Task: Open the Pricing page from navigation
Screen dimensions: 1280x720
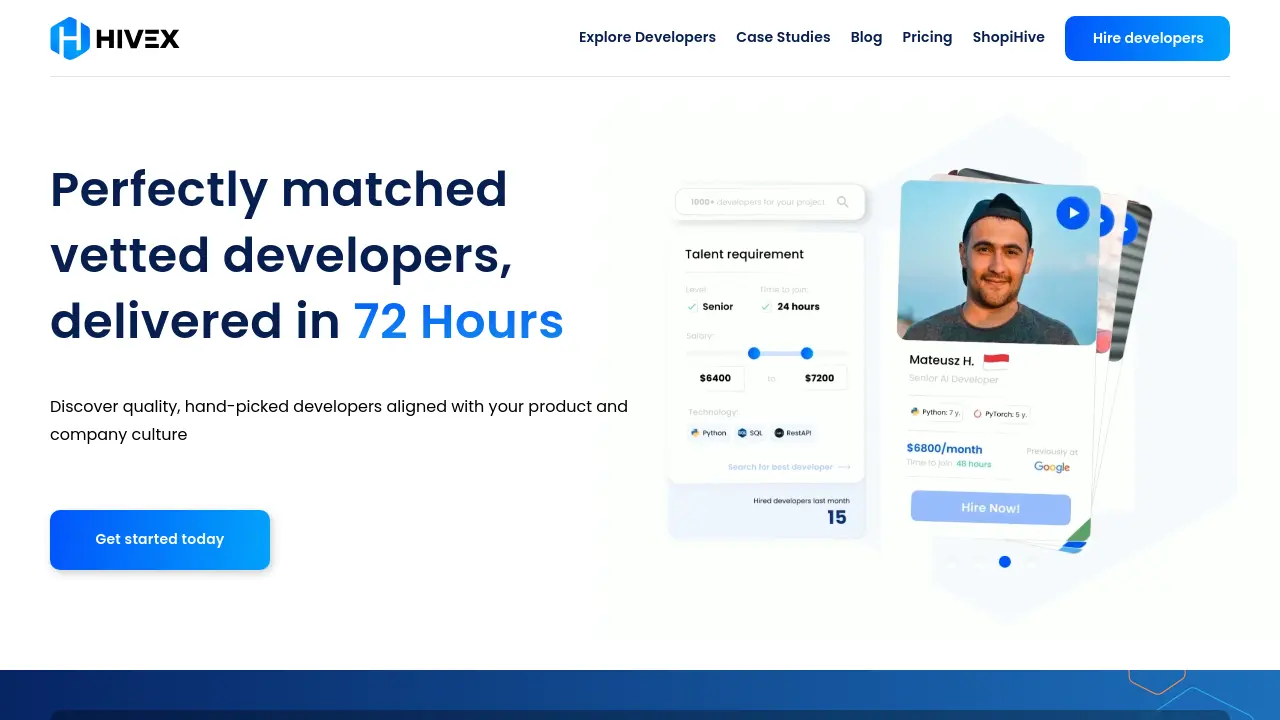Action: tap(927, 37)
